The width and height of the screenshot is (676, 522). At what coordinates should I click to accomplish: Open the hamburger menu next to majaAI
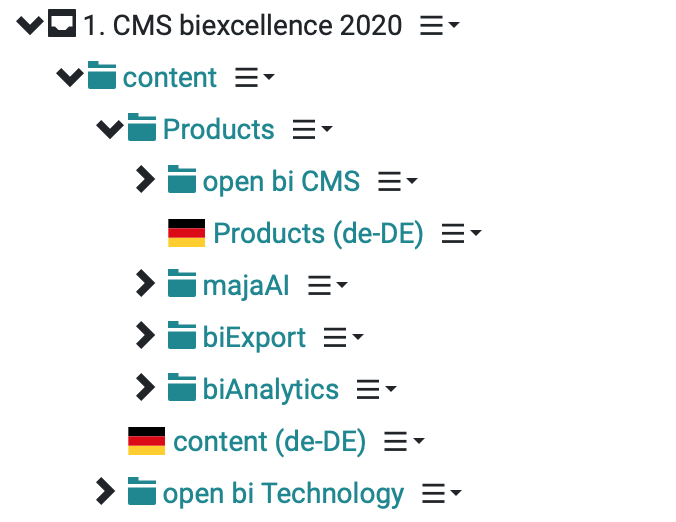pos(328,285)
